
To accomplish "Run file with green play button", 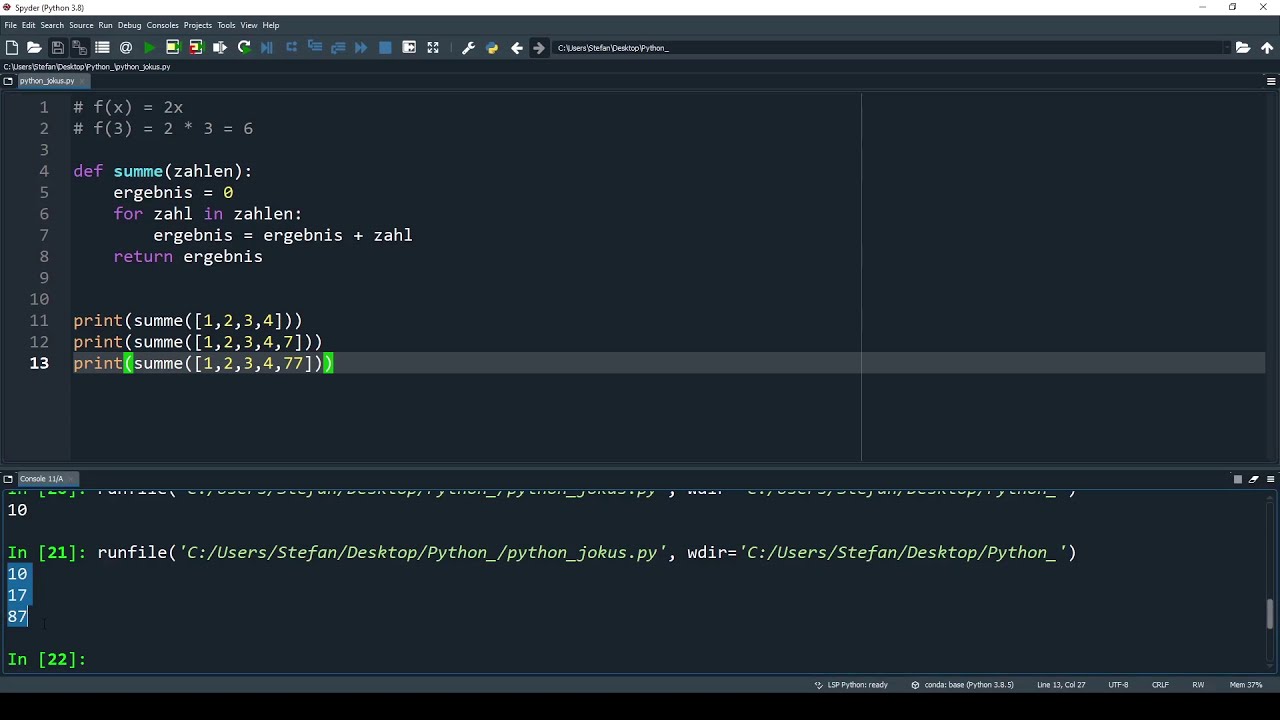I will click(x=149, y=47).
